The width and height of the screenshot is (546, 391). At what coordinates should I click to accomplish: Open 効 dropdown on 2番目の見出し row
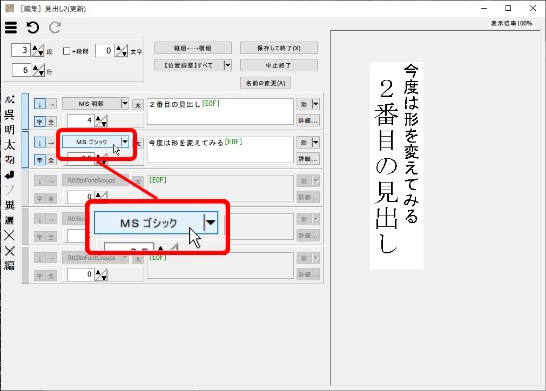point(315,104)
